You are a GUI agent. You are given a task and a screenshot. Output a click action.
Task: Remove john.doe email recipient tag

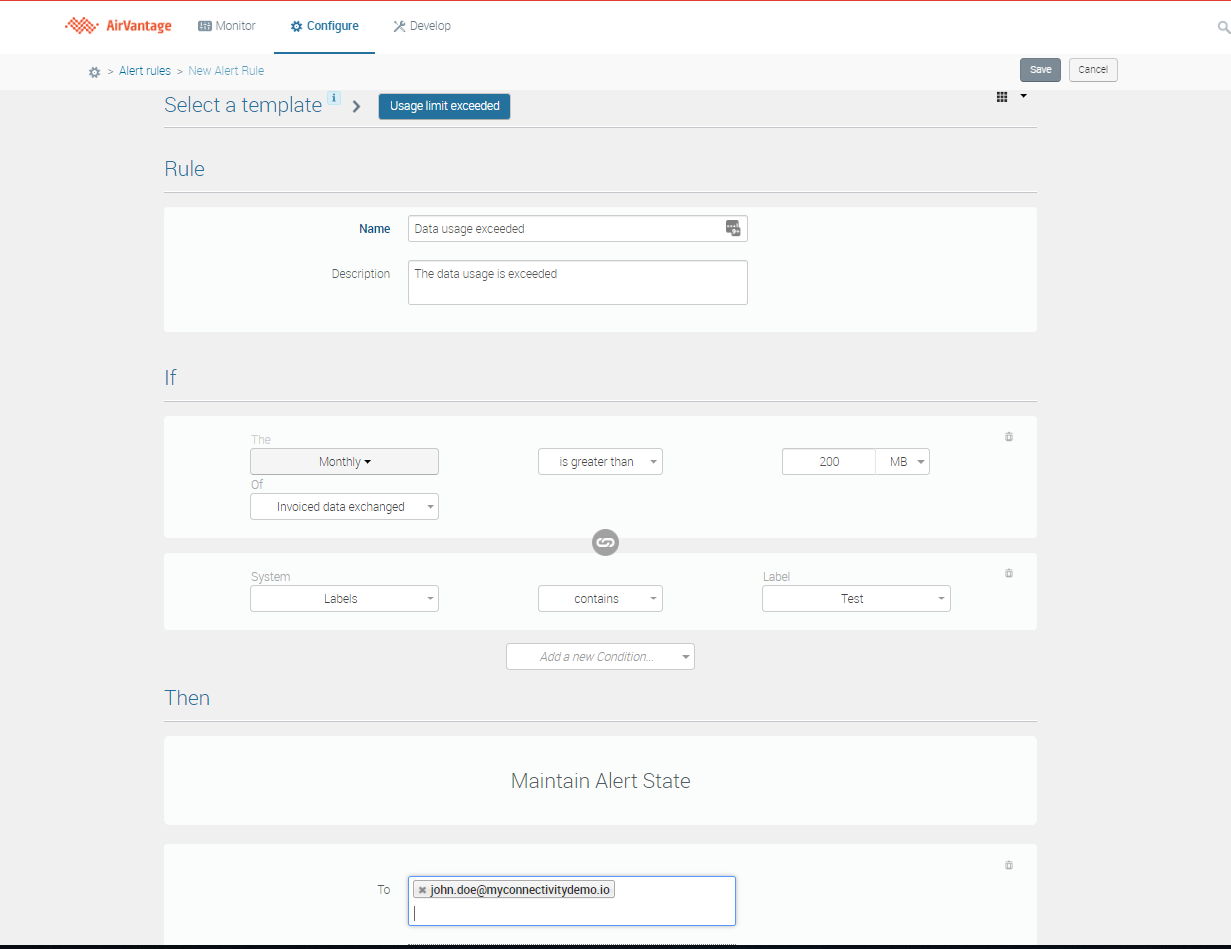pyautogui.click(x=423, y=890)
